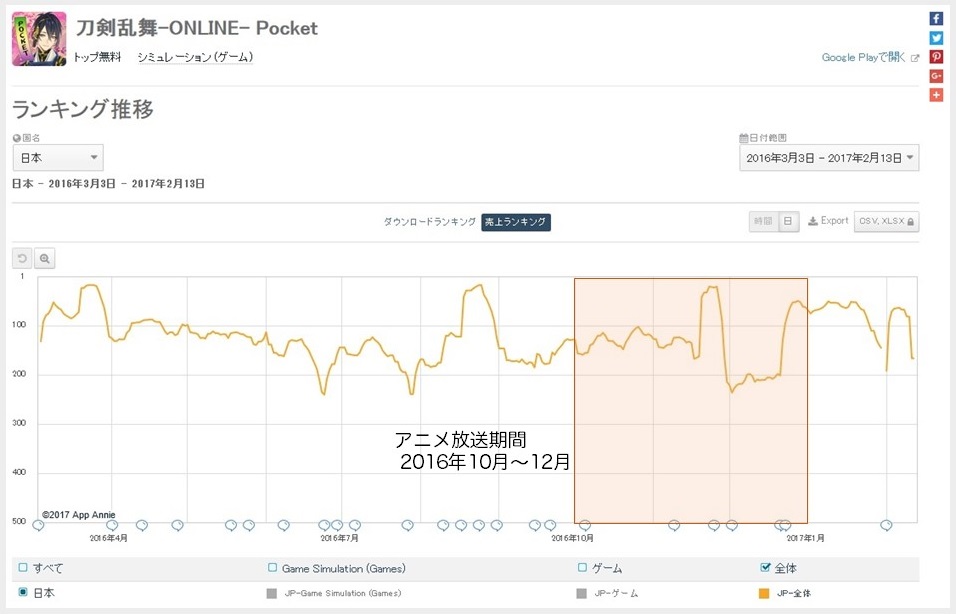Open the シミュレーション (ゲーム) category link

(195, 57)
